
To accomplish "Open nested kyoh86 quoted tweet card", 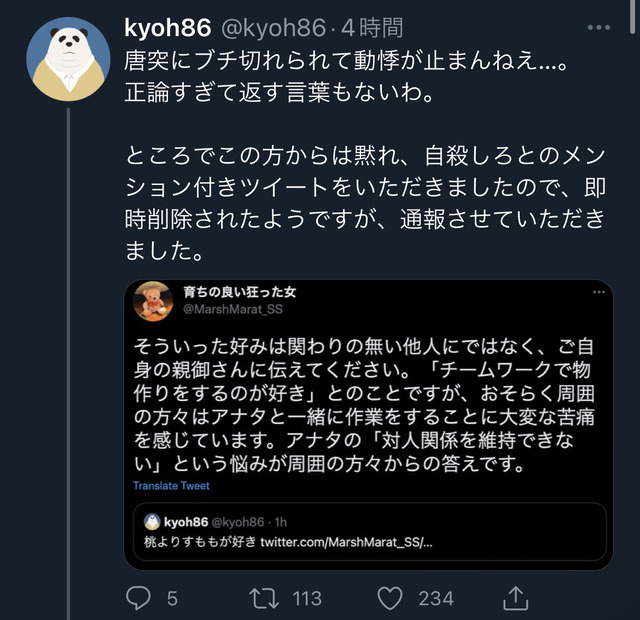I will point(369,532).
